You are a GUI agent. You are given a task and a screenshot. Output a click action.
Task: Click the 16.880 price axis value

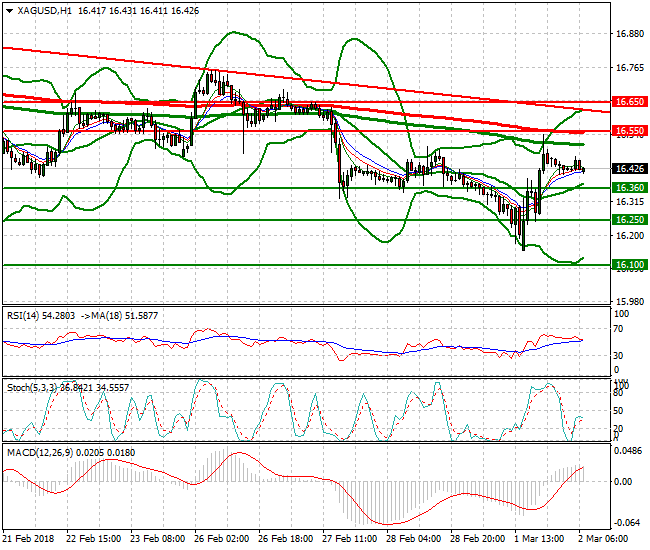tap(630, 34)
